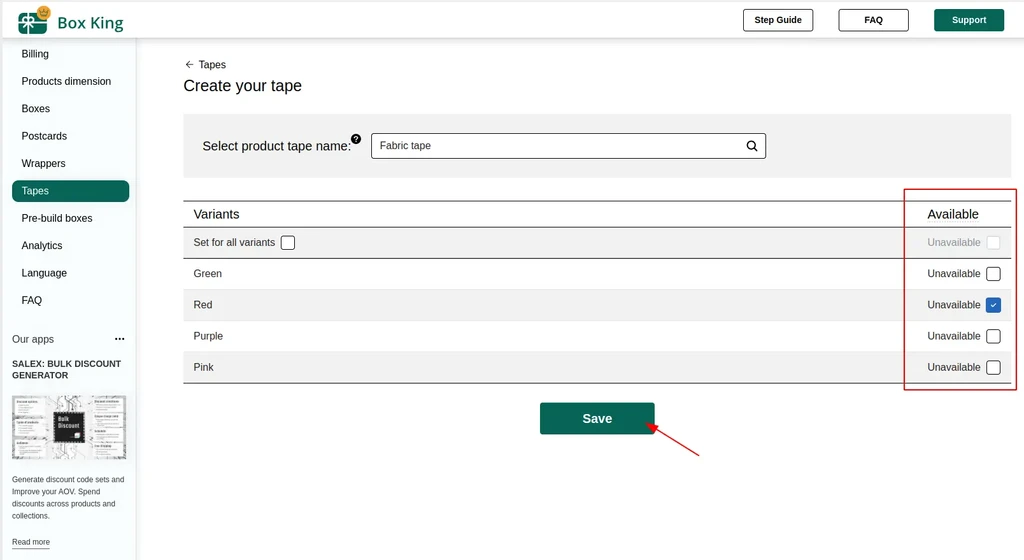
Task: Mark Purple variant as unavailable
Action: [993, 336]
